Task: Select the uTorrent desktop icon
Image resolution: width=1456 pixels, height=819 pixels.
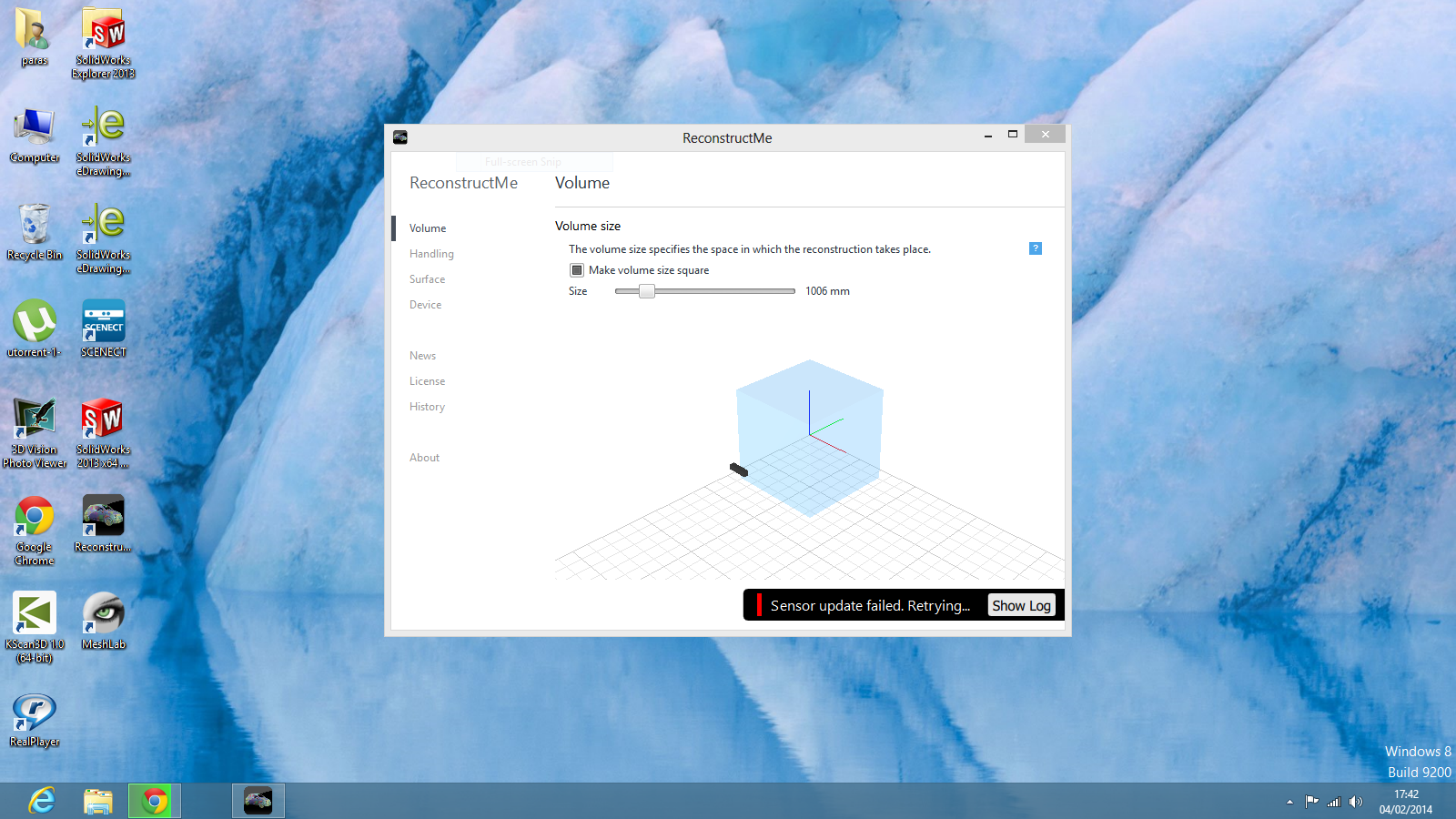Action: (35, 329)
